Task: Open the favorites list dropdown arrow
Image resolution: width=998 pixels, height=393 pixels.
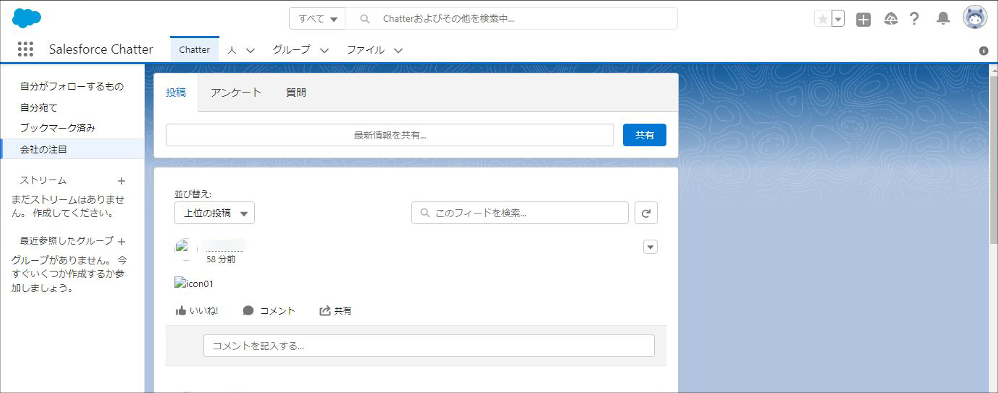Action: [838, 19]
